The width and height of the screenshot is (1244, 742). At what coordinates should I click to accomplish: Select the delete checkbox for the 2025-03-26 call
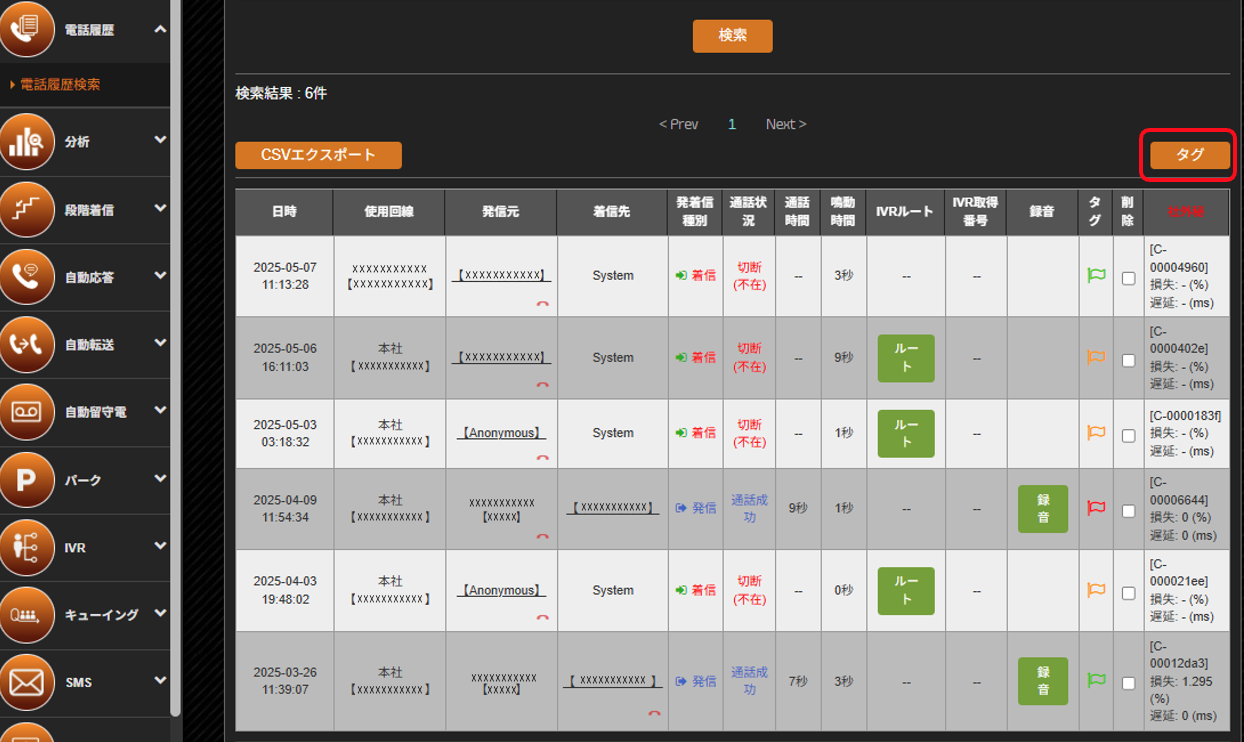[x=1128, y=684]
